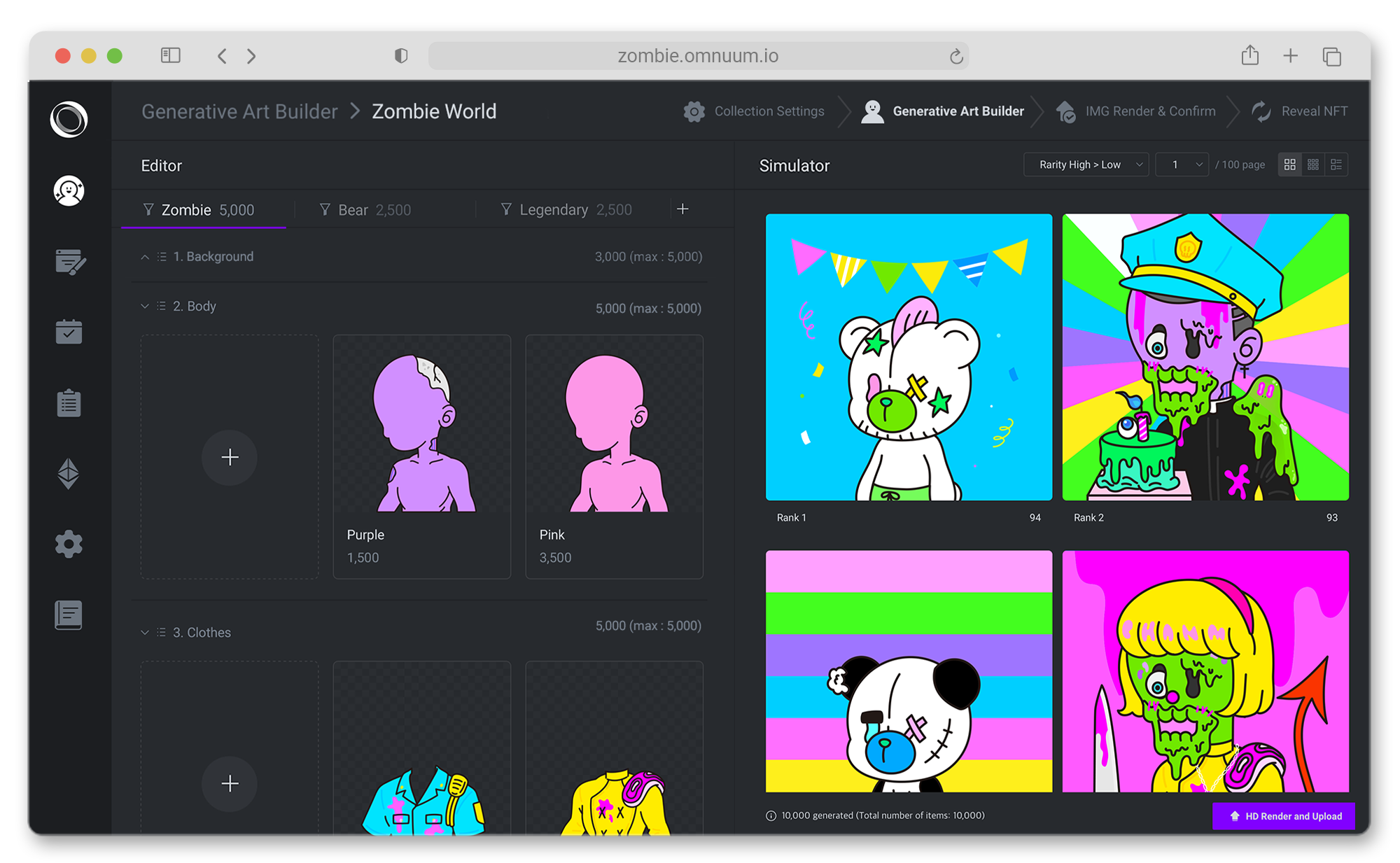Add a new filter group with plus
This screenshot has height=863, width=1400.
point(683,209)
